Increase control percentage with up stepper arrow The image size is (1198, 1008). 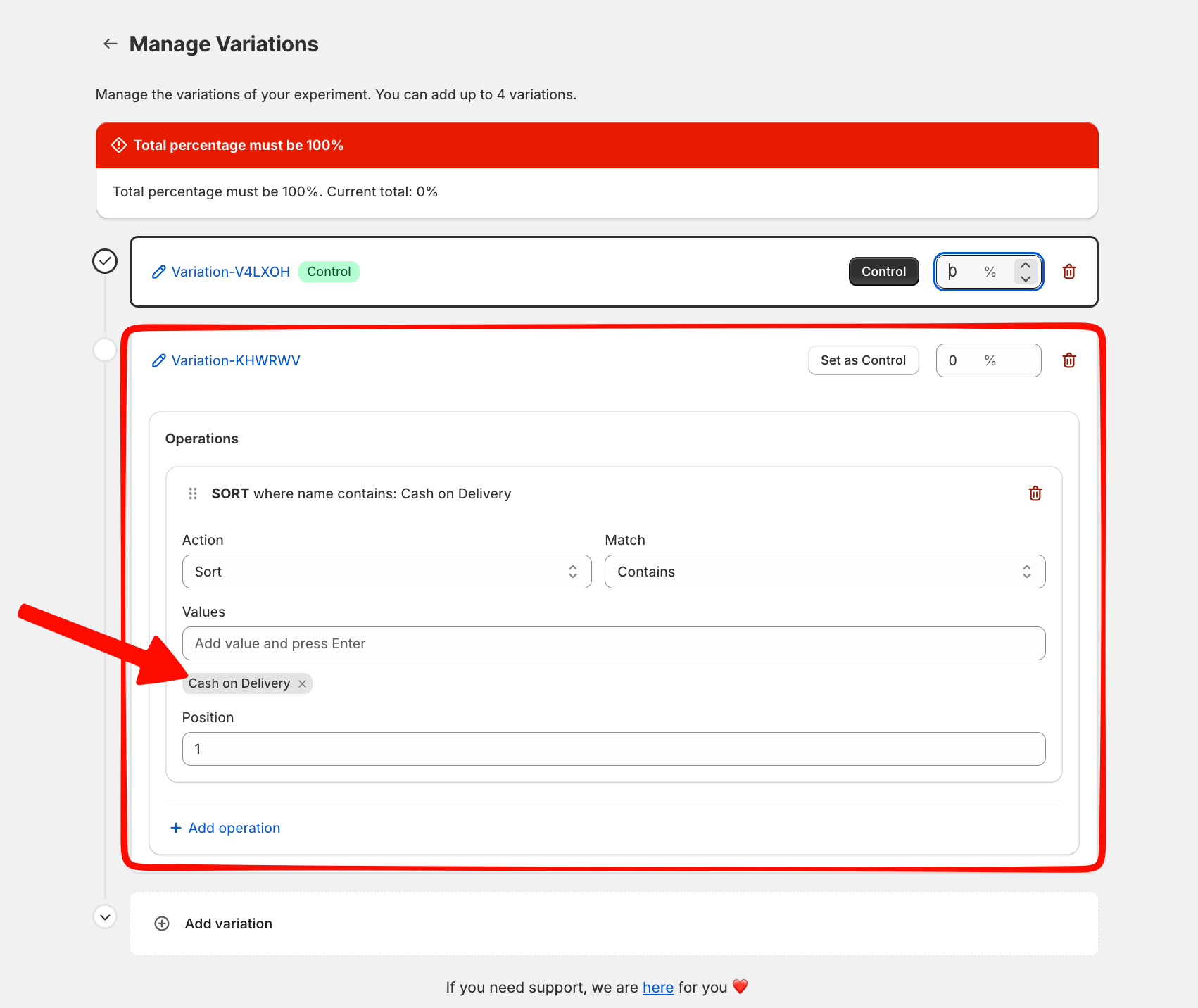point(1026,265)
